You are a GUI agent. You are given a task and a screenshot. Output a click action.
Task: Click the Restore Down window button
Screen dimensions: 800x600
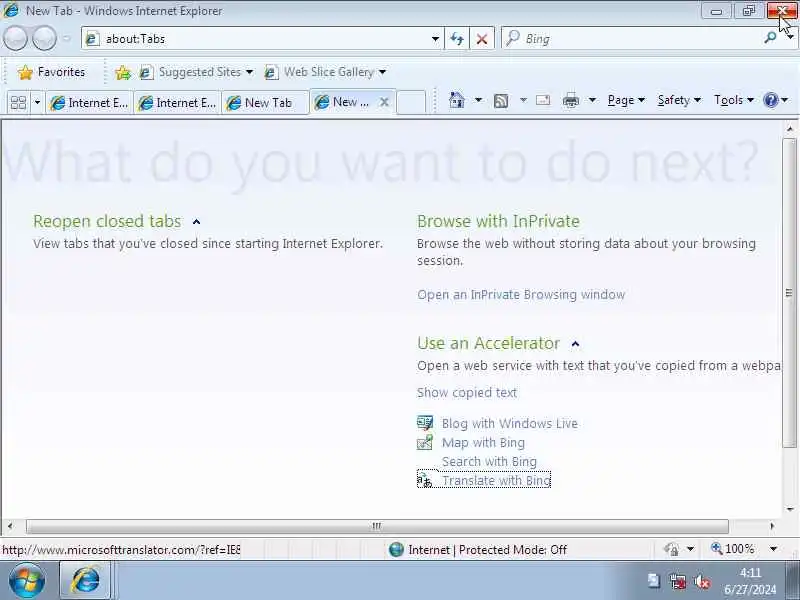(x=749, y=11)
